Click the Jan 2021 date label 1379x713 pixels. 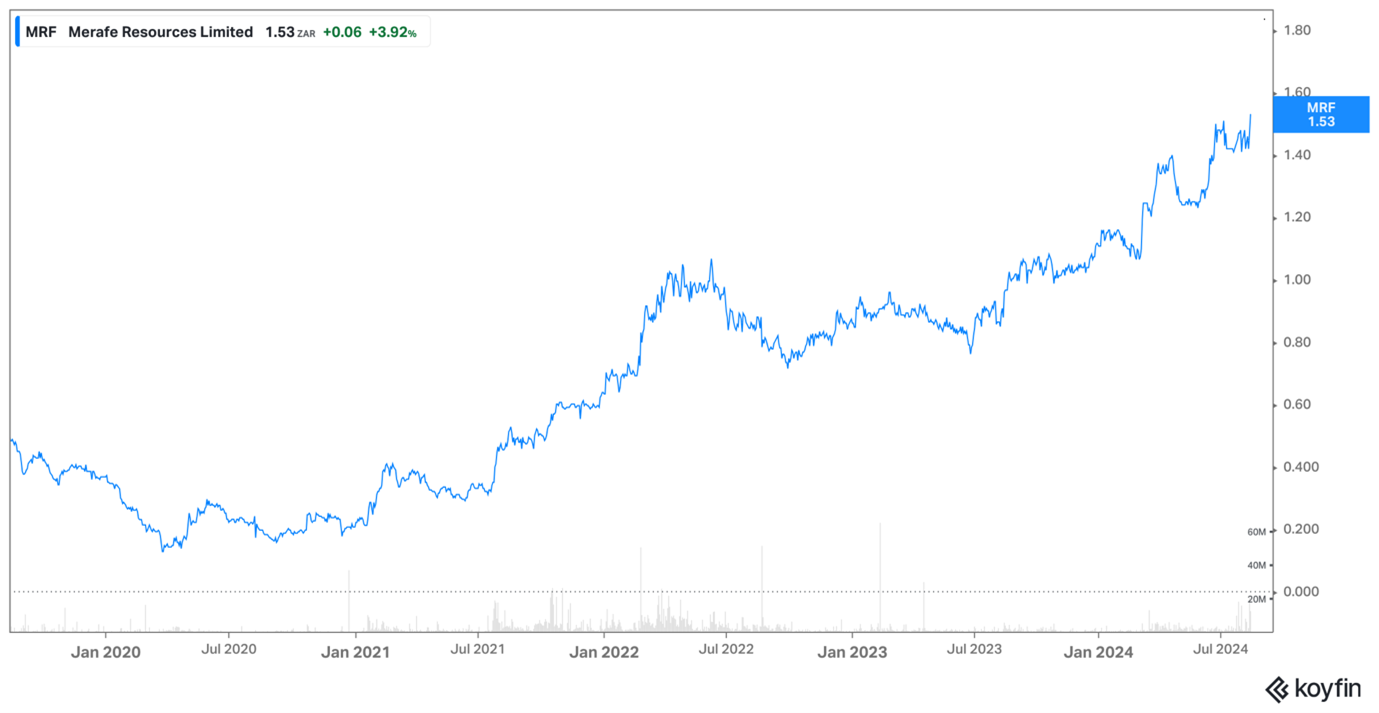click(355, 652)
